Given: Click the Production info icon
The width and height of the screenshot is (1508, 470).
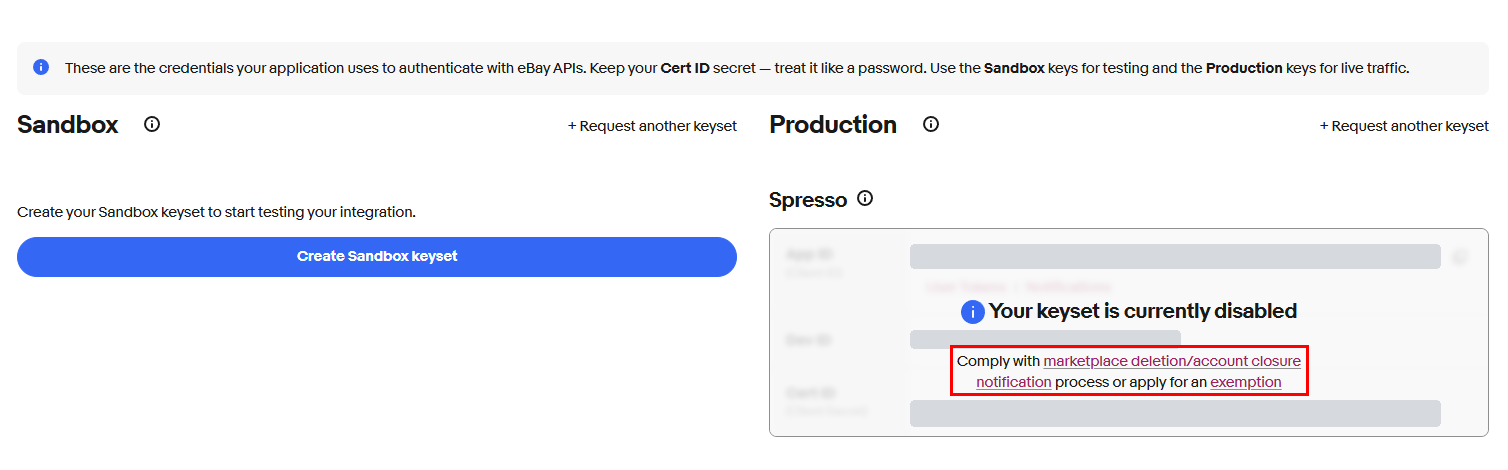Looking at the screenshot, I should (x=931, y=125).
